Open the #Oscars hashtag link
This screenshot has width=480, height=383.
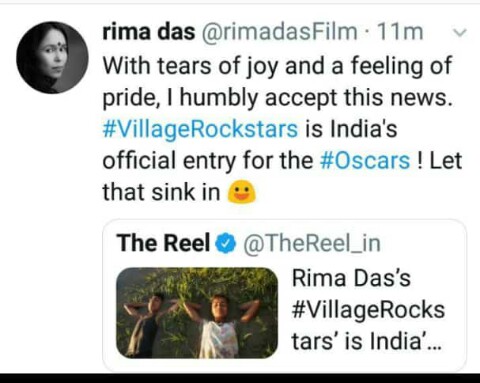pyautogui.click(x=365, y=161)
